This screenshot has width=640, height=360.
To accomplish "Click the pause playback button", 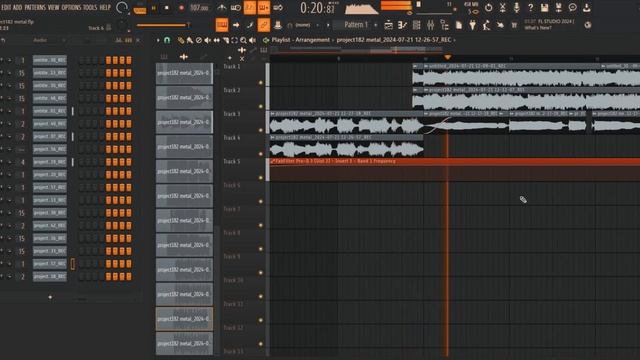I will click(x=153, y=8).
